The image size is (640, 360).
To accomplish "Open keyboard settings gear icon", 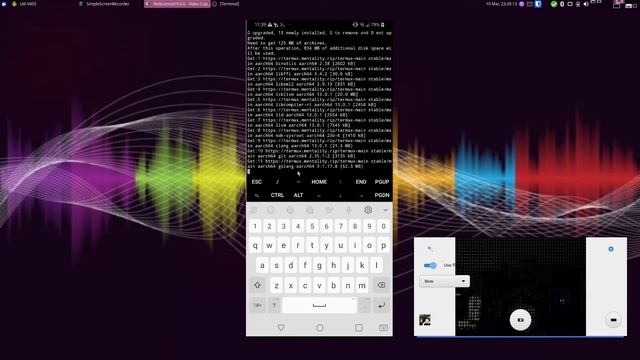I will (x=368, y=210).
